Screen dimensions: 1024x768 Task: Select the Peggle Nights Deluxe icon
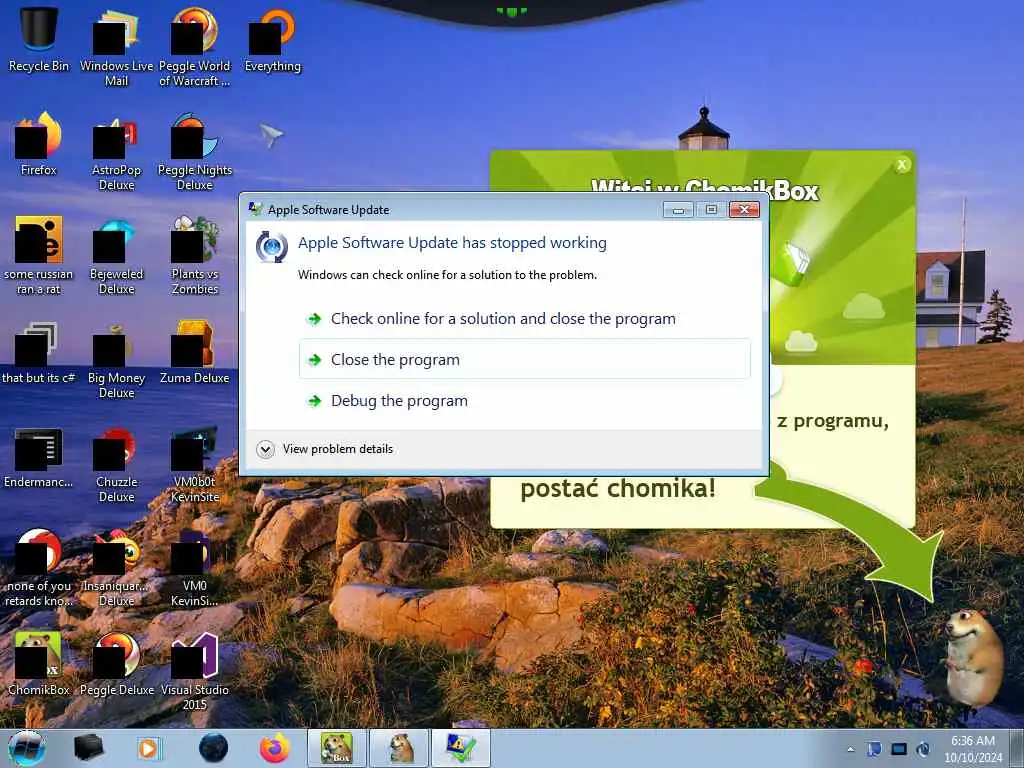click(x=195, y=152)
